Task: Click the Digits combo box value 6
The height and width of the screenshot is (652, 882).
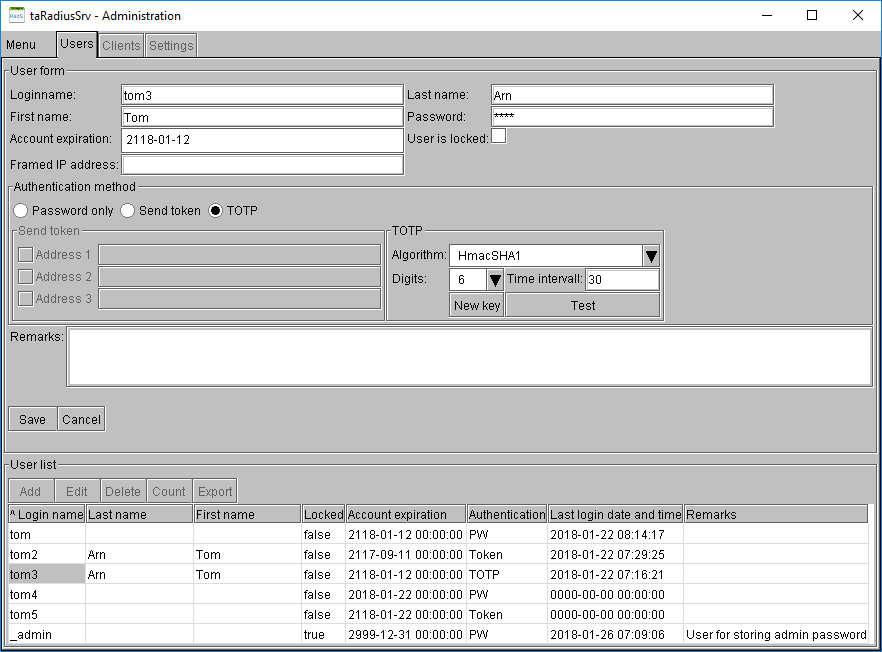Action: (x=468, y=280)
